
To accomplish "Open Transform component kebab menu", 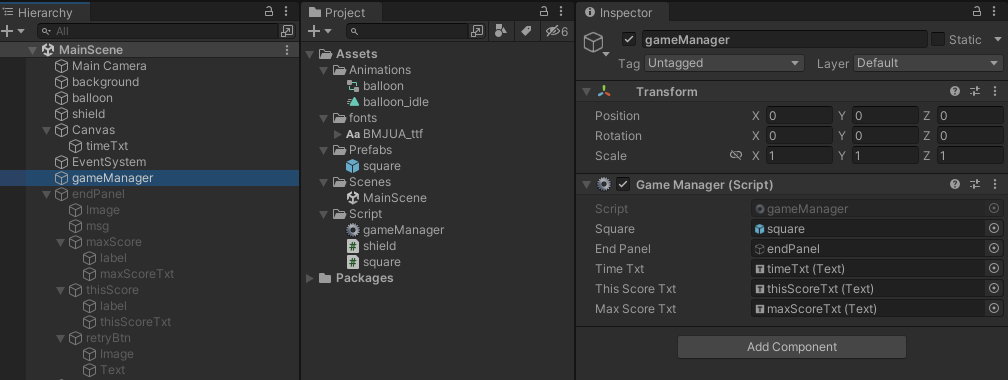I will point(994,91).
